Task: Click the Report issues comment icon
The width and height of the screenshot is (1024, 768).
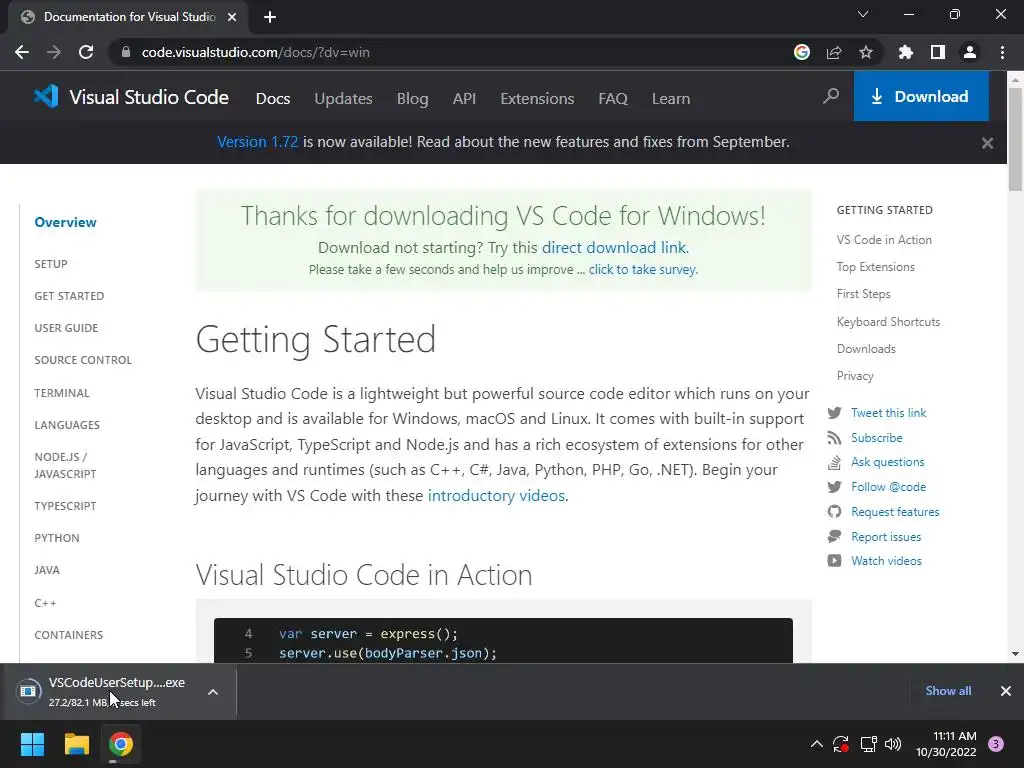Action: tap(835, 536)
